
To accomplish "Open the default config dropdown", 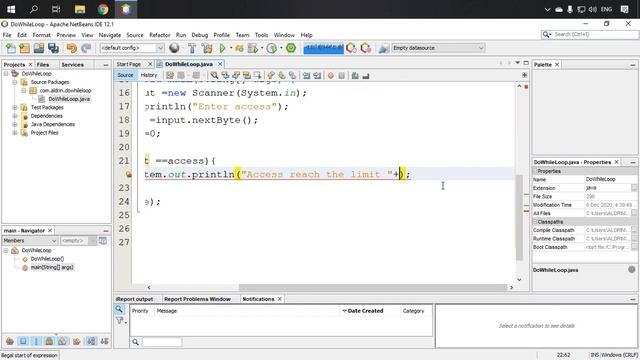I will (x=132, y=48).
